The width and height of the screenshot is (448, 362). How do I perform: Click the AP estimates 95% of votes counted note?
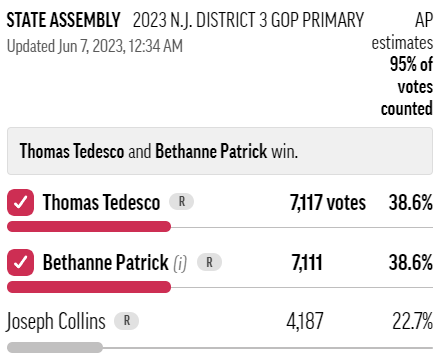402,64
